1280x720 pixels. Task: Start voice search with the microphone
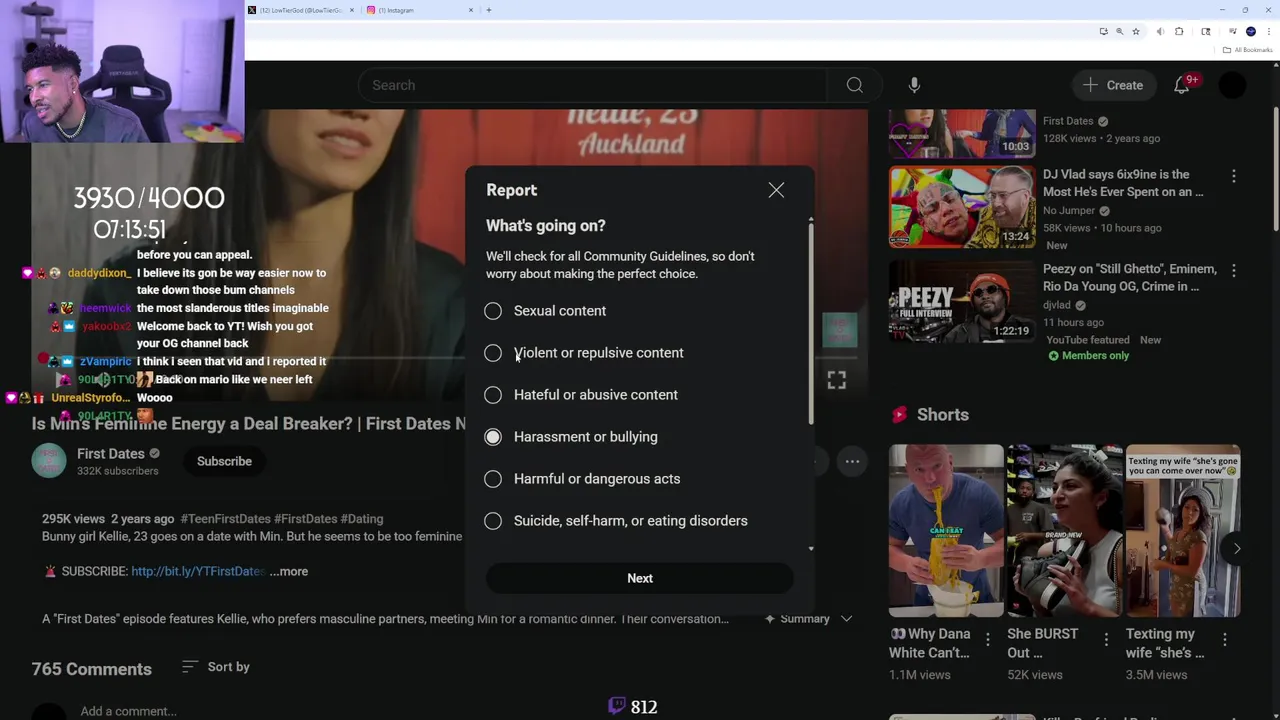click(x=914, y=85)
